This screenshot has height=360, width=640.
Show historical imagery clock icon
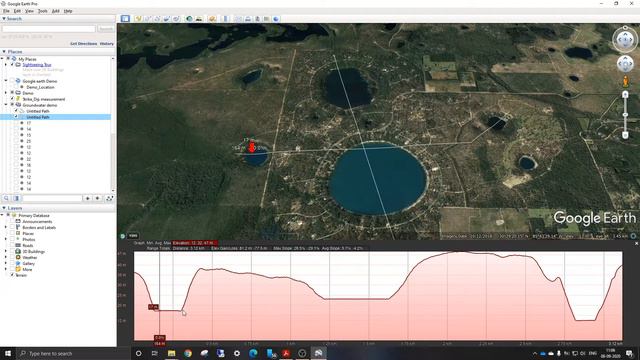click(189, 19)
